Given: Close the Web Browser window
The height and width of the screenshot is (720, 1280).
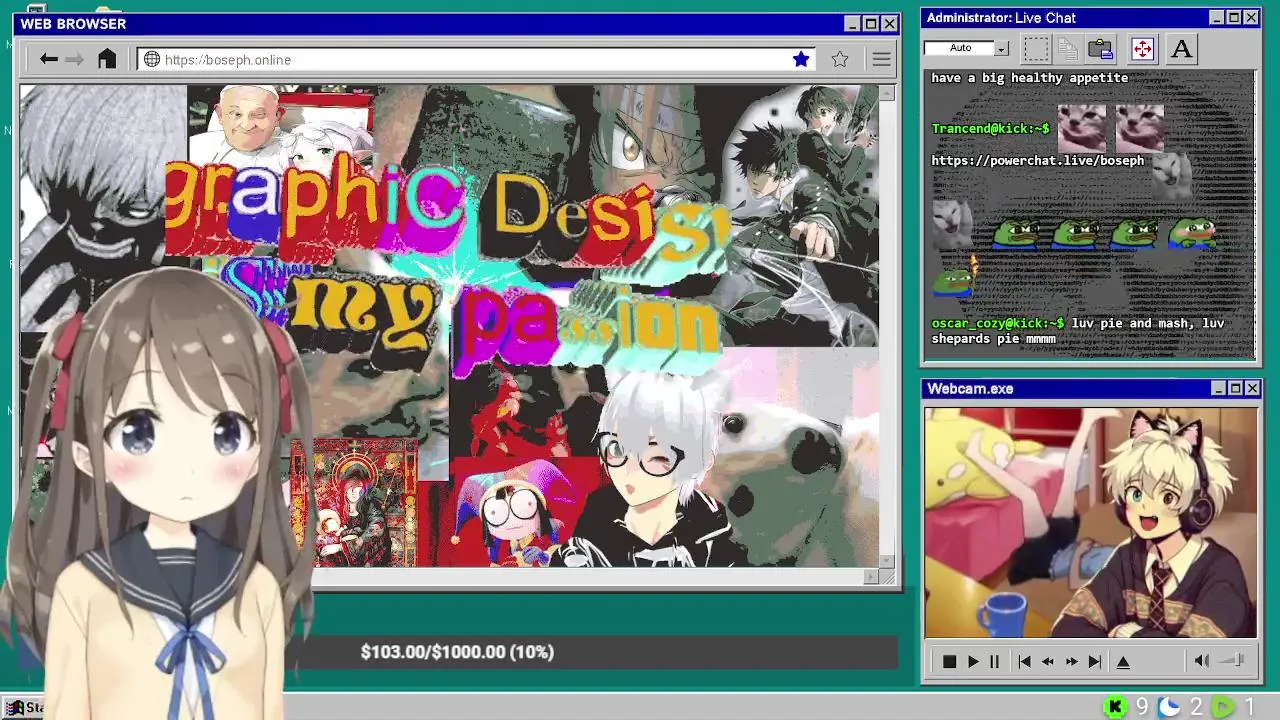Looking at the screenshot, I should (x=889, y=24).
